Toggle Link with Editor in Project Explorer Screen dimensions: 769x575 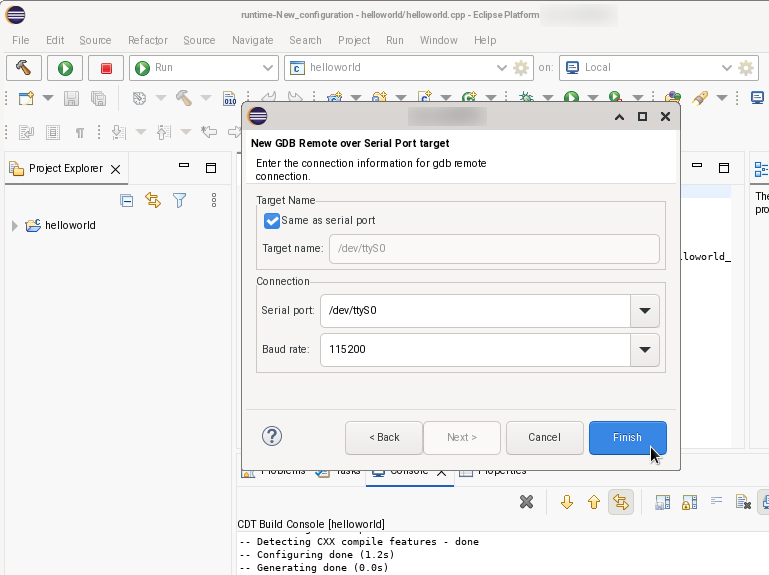point(153,200)
